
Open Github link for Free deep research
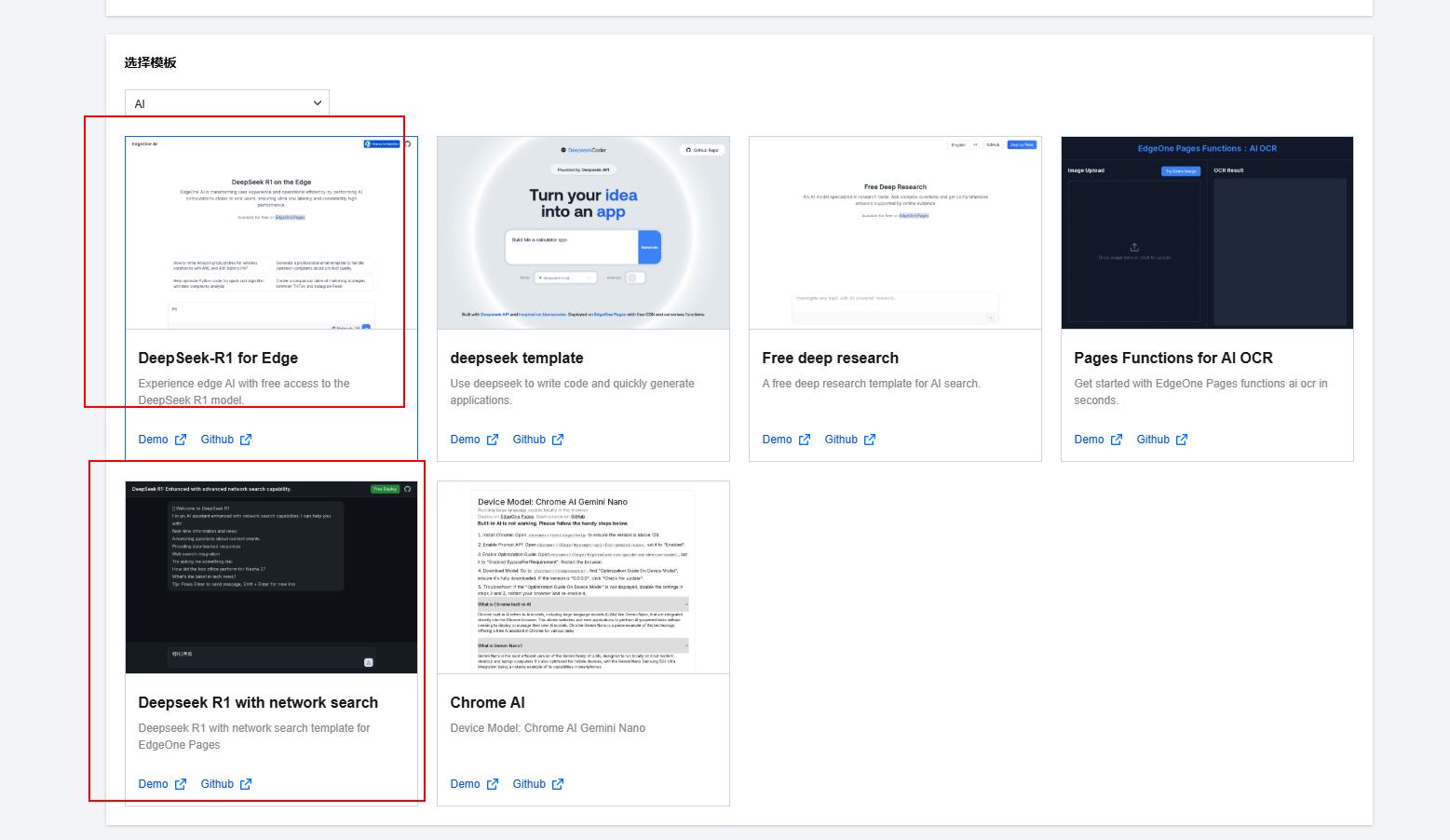coord(841,440)
